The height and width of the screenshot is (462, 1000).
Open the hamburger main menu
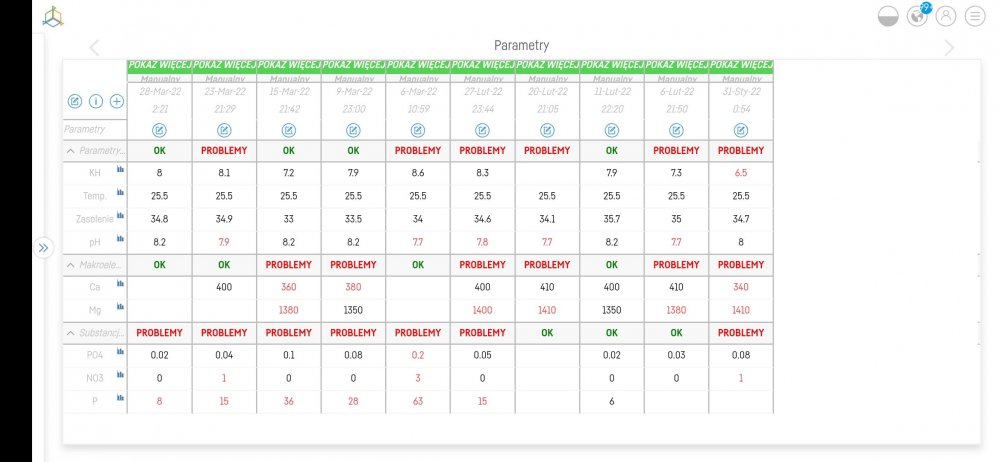point(974,15)
